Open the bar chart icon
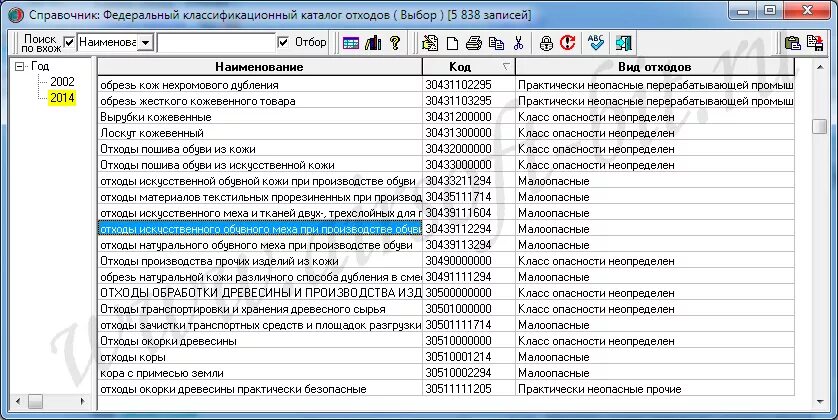The height and width of the screenshot is (420, 838). coord(373,43)
